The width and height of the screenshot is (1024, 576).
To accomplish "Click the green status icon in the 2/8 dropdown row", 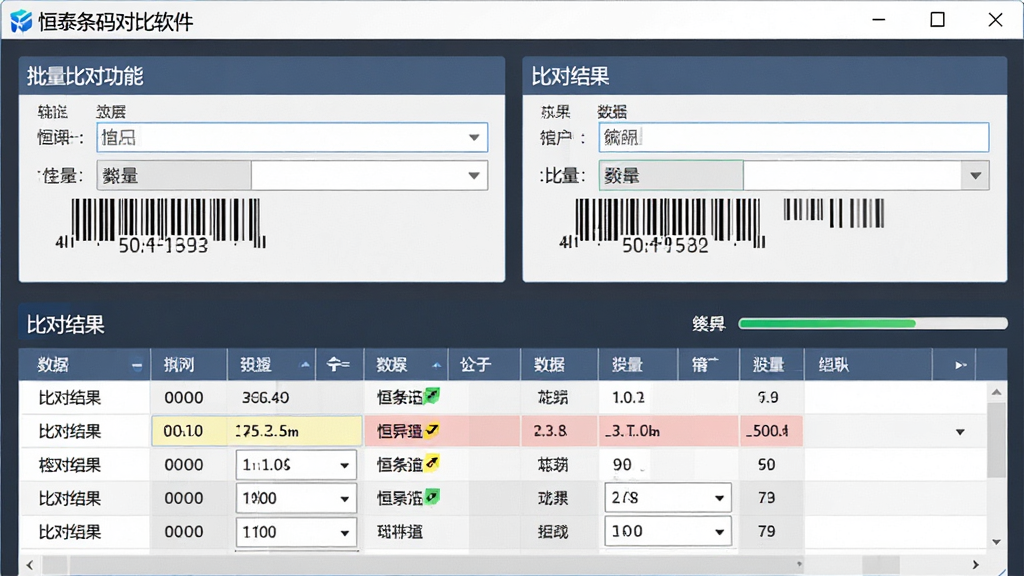I will click(432, 498).
